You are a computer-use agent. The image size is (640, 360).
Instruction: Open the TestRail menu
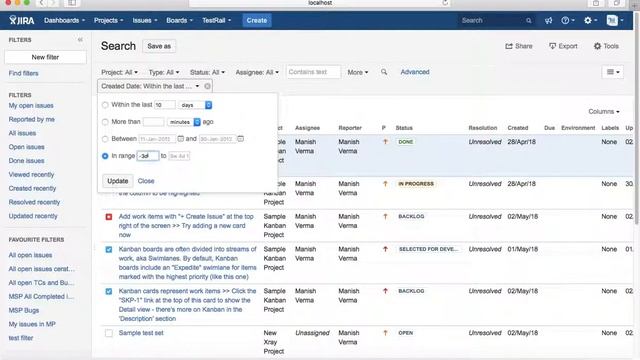tap(217, 20)
